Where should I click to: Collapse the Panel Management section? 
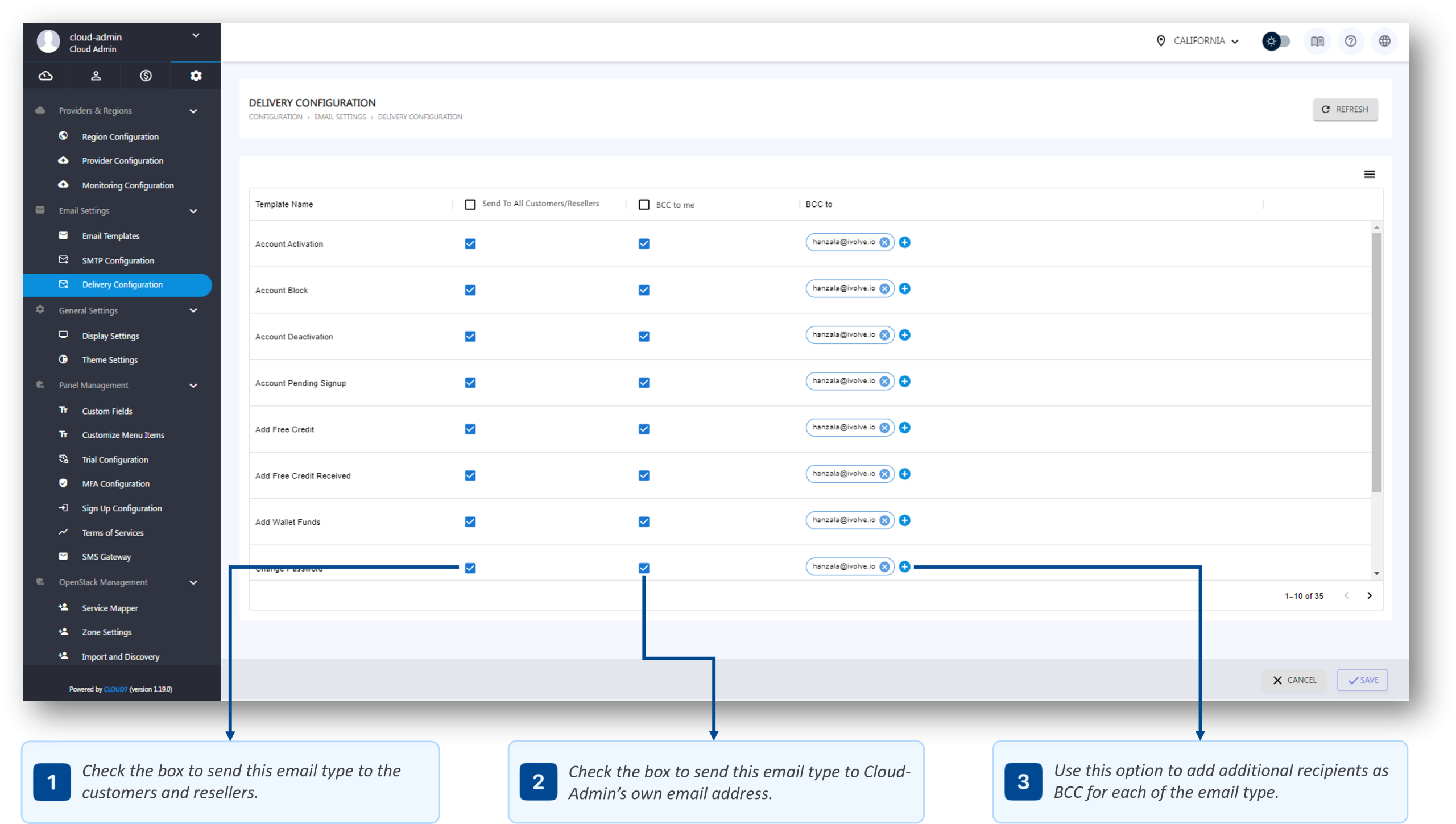[193, 386]
